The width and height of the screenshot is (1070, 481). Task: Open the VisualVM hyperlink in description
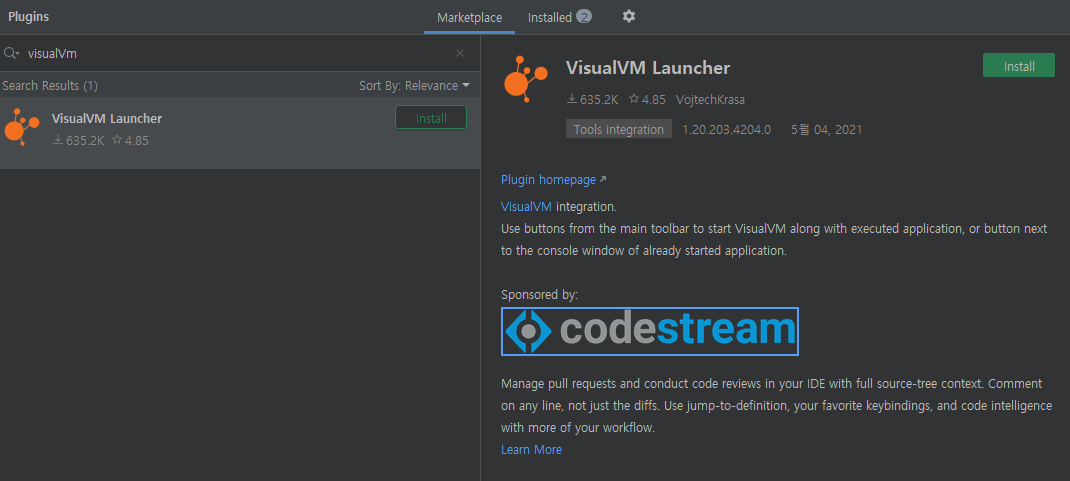(526, 206)
